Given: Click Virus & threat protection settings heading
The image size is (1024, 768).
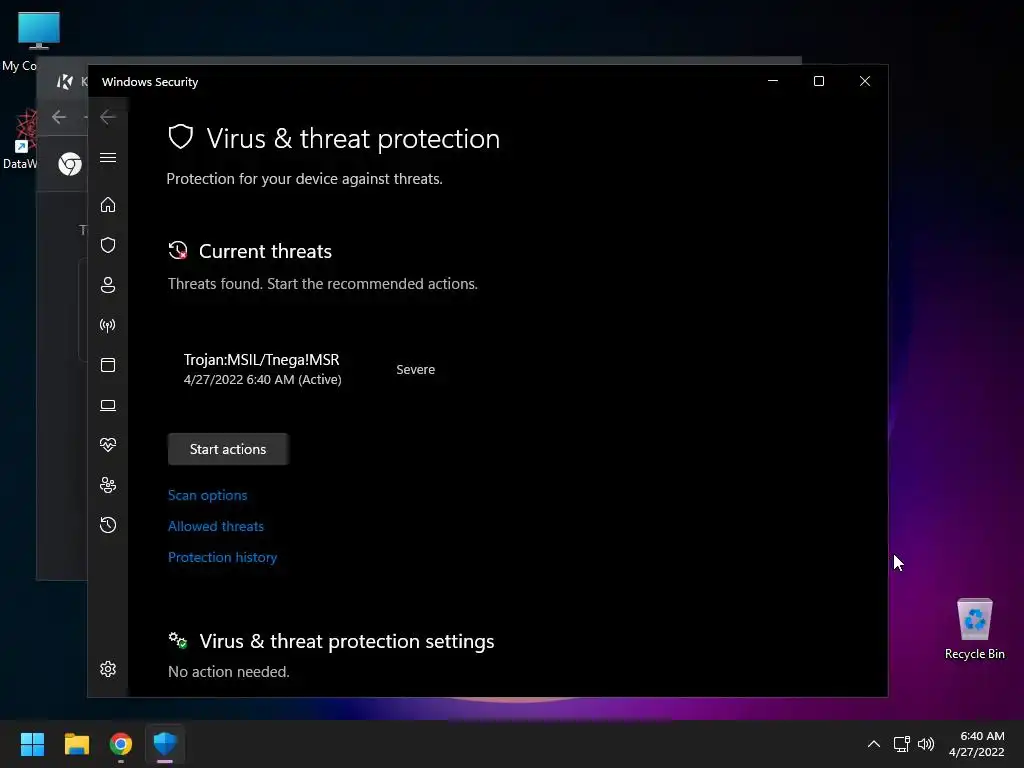Looking at the screenshot, I should (x=347, y=641).
